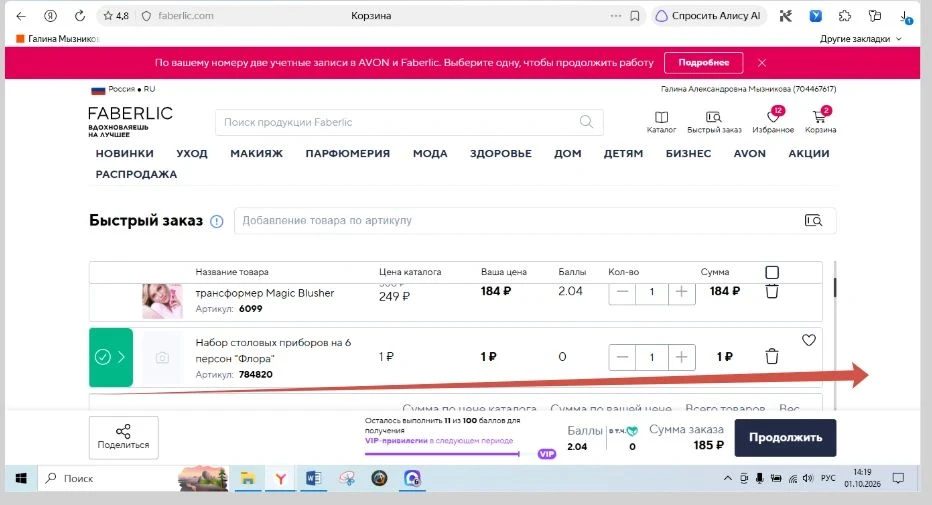Viewport: 932px width, 505px height.
Task: Open the НОВИНКИ menu
Action: (125, 153)
